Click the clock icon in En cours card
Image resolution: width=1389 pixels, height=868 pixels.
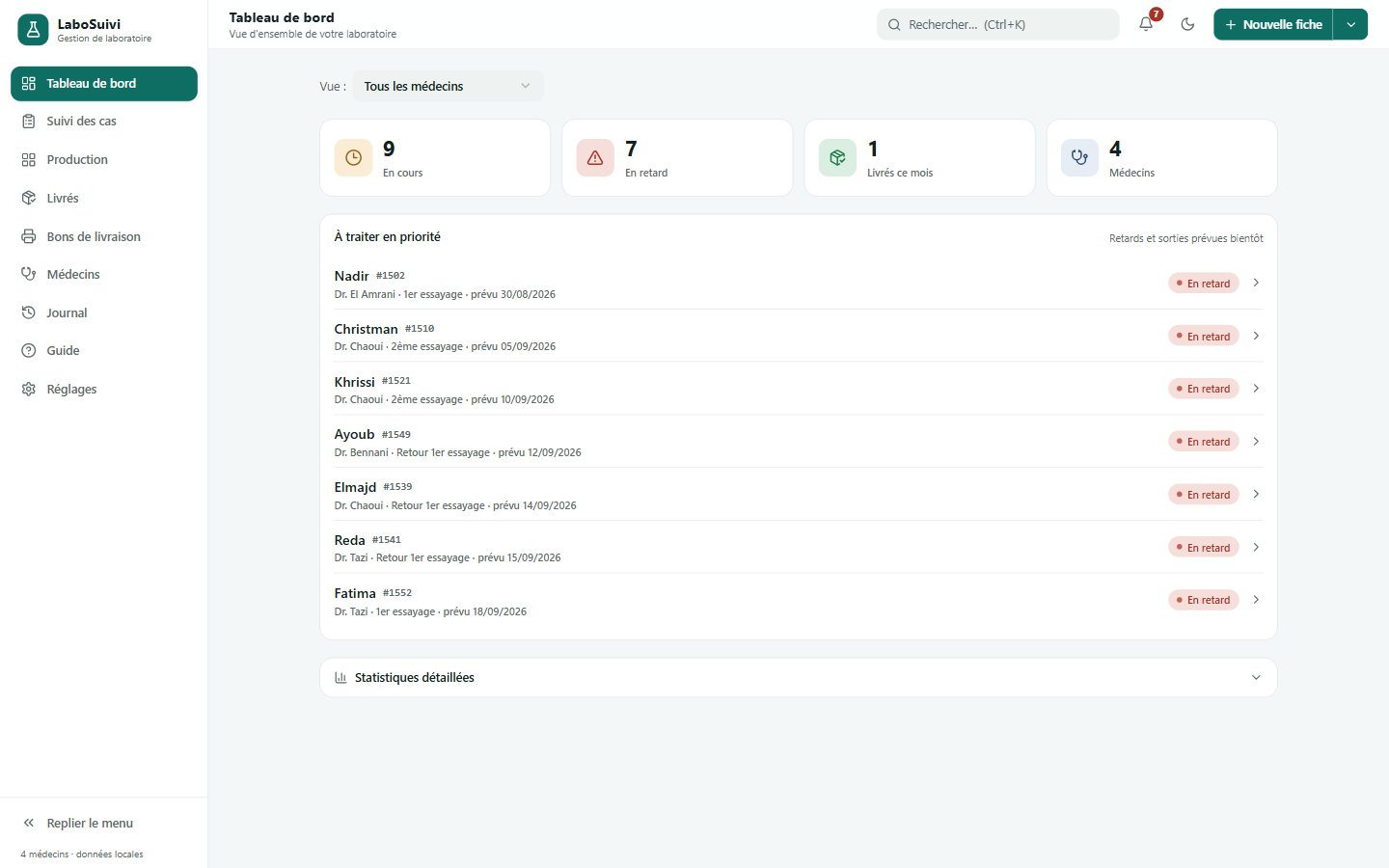click(353, 158)
